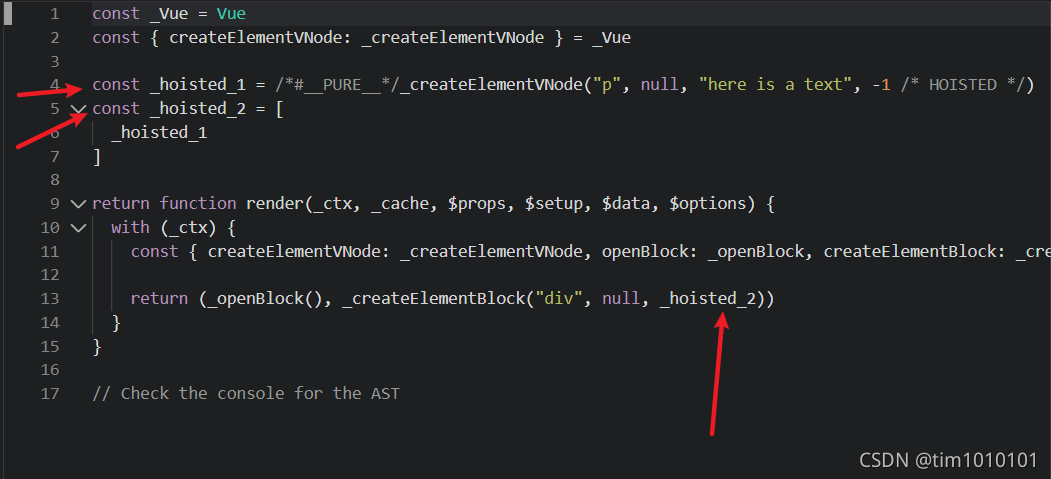Click _Vue variable name on line 1

click(x=170, y=13)
